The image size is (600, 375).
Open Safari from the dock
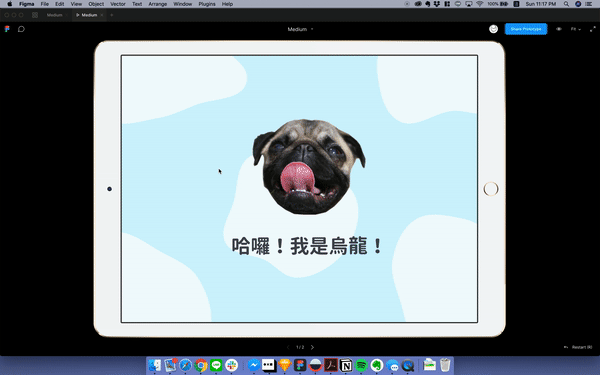186,365
